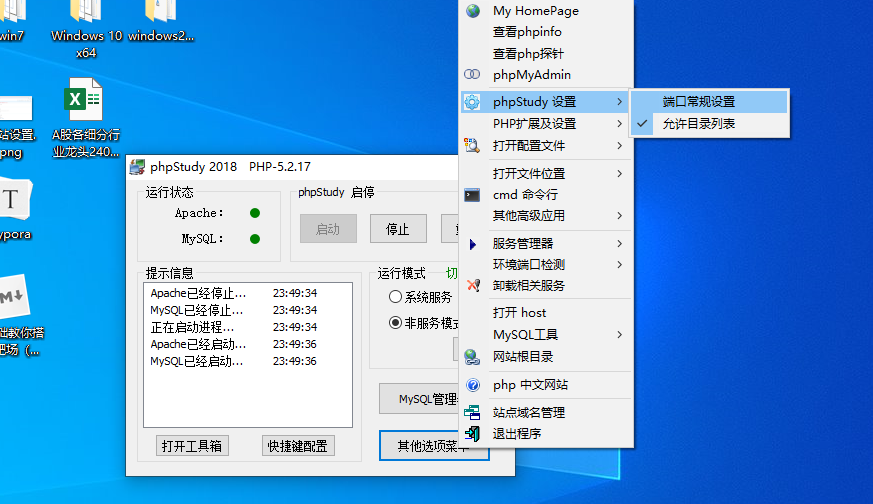Click log line MySQL已经停止...
This screenshot has height=504, width=873.
click(x=197, y=310)
